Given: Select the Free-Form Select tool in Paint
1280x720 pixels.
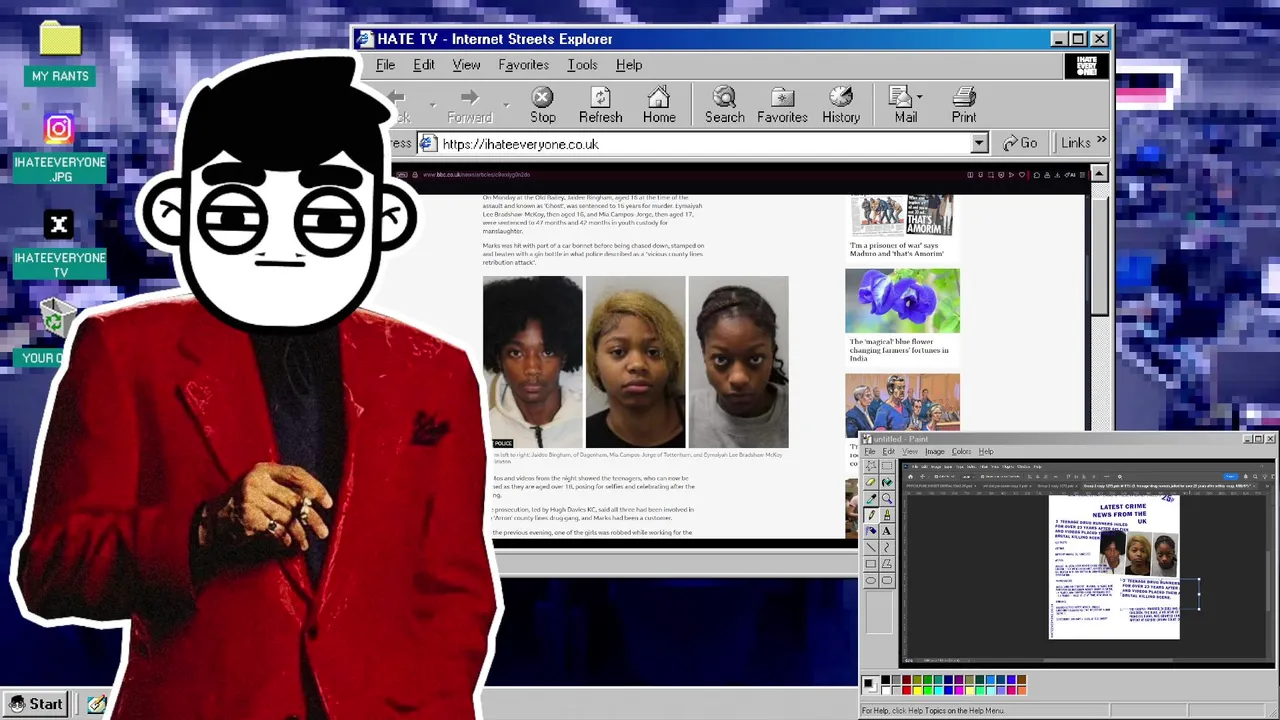Looking at the screenshot, I should click(x=870, y=466).
